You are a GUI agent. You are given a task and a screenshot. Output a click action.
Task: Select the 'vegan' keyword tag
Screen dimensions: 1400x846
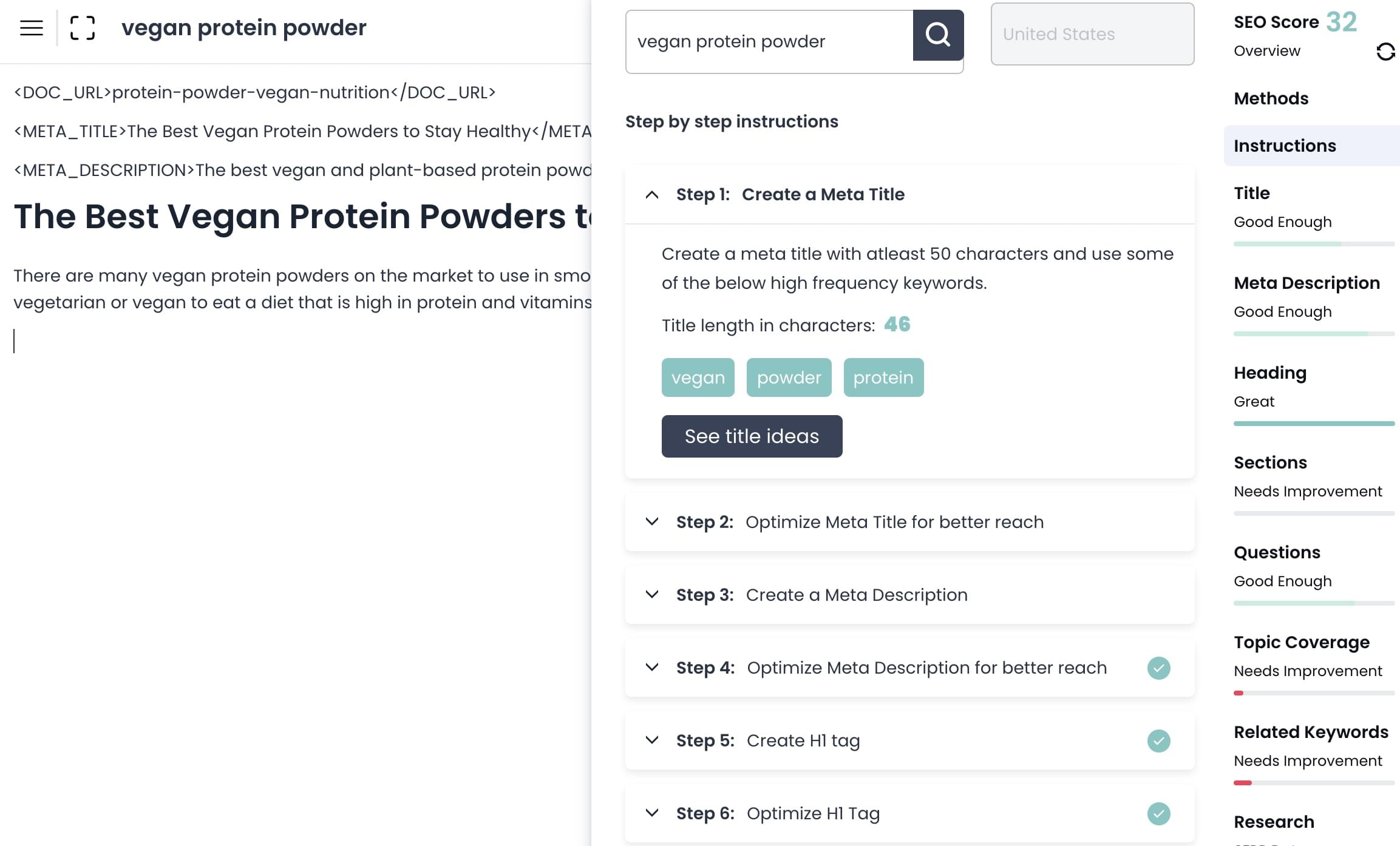pos(698,377)
